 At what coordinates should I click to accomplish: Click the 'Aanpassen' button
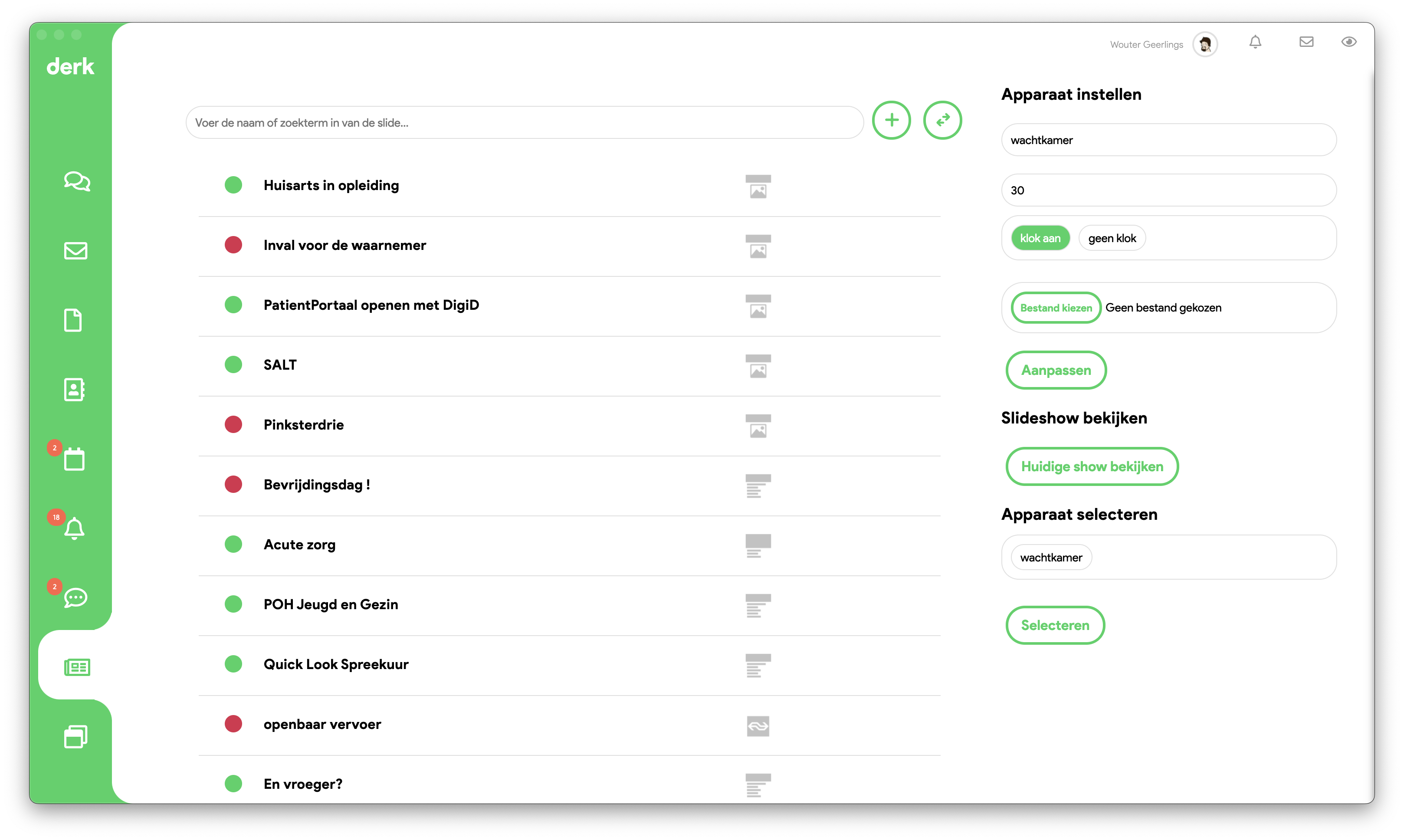click(x=1056, y=370)
